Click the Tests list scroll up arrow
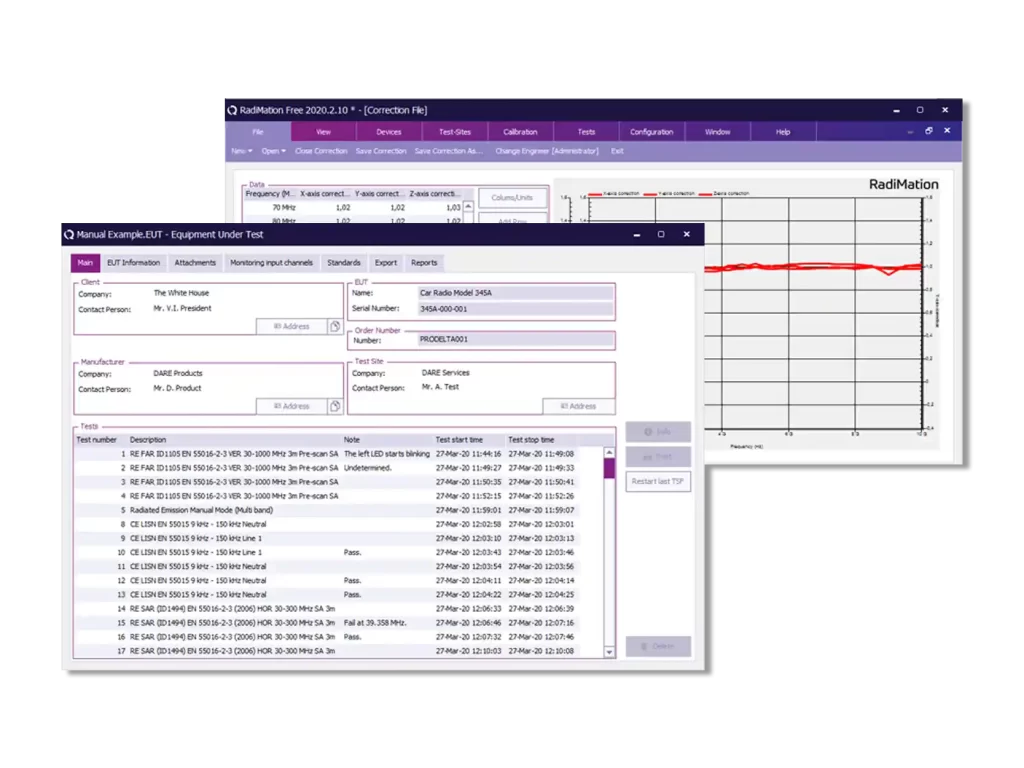1024x768 pixels. (x=609, y=453)
